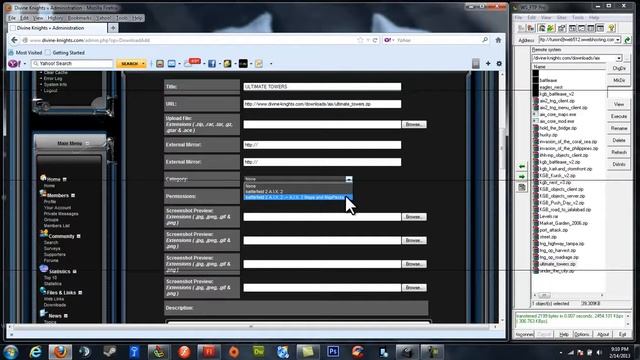Open the WS_FTP Tools menu

578,18
